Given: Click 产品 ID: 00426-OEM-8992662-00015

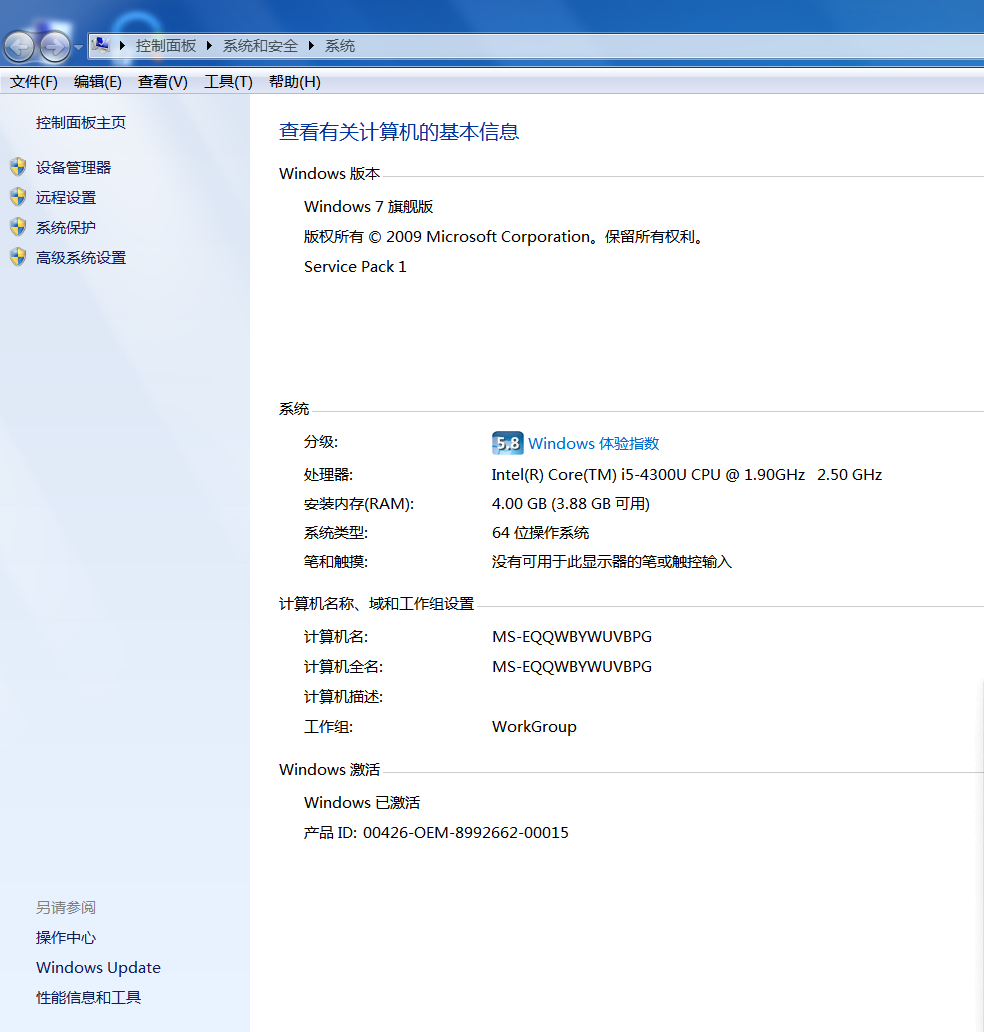Looking at the screenshot, I should coord(436,833).
